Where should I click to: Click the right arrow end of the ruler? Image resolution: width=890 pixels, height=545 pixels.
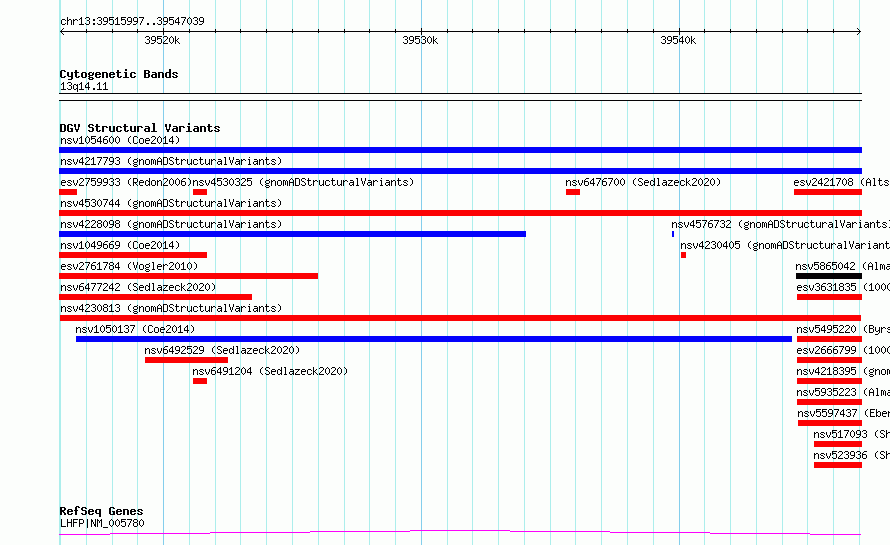[859, 32]
